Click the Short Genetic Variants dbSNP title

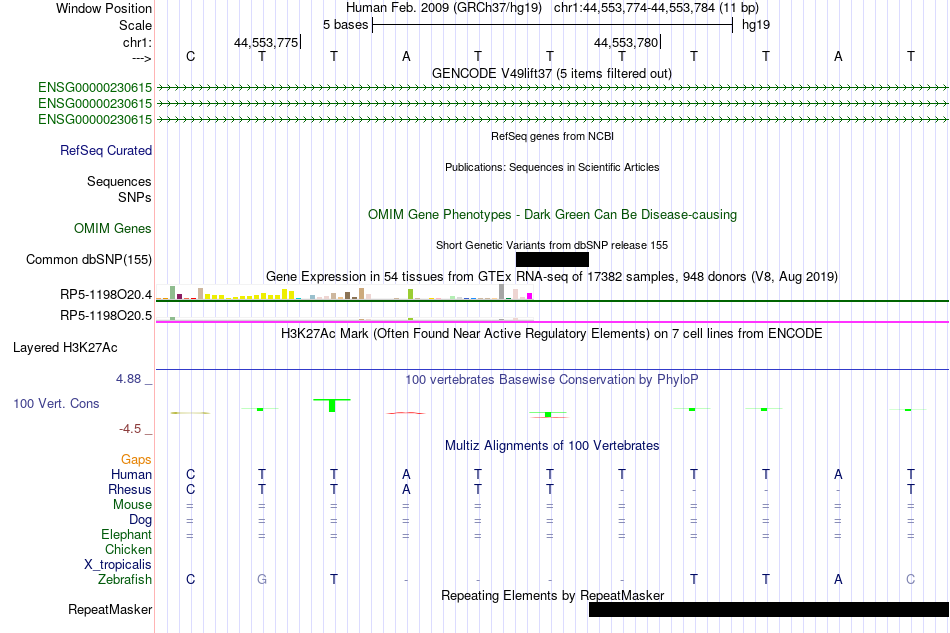pos(552,245)
